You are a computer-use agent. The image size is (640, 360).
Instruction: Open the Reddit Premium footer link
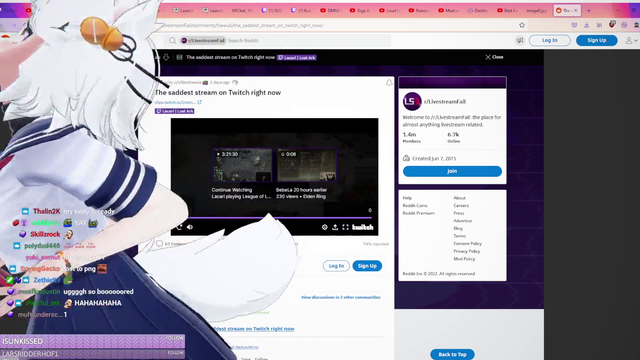click(x=418, y=213)
